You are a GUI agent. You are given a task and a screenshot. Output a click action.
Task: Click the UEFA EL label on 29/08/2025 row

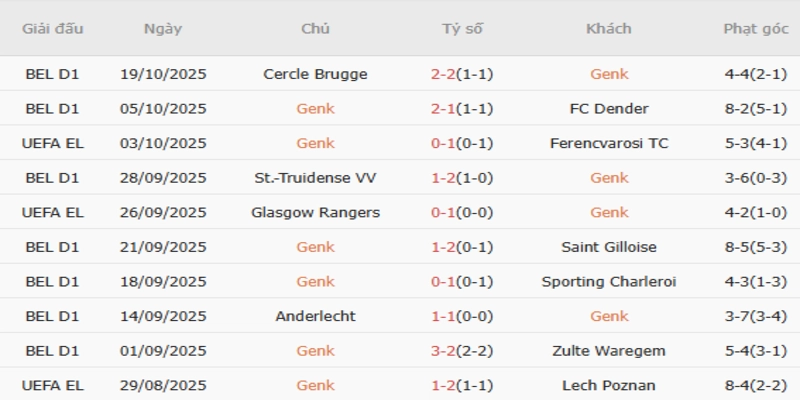(x=53, y=385)
